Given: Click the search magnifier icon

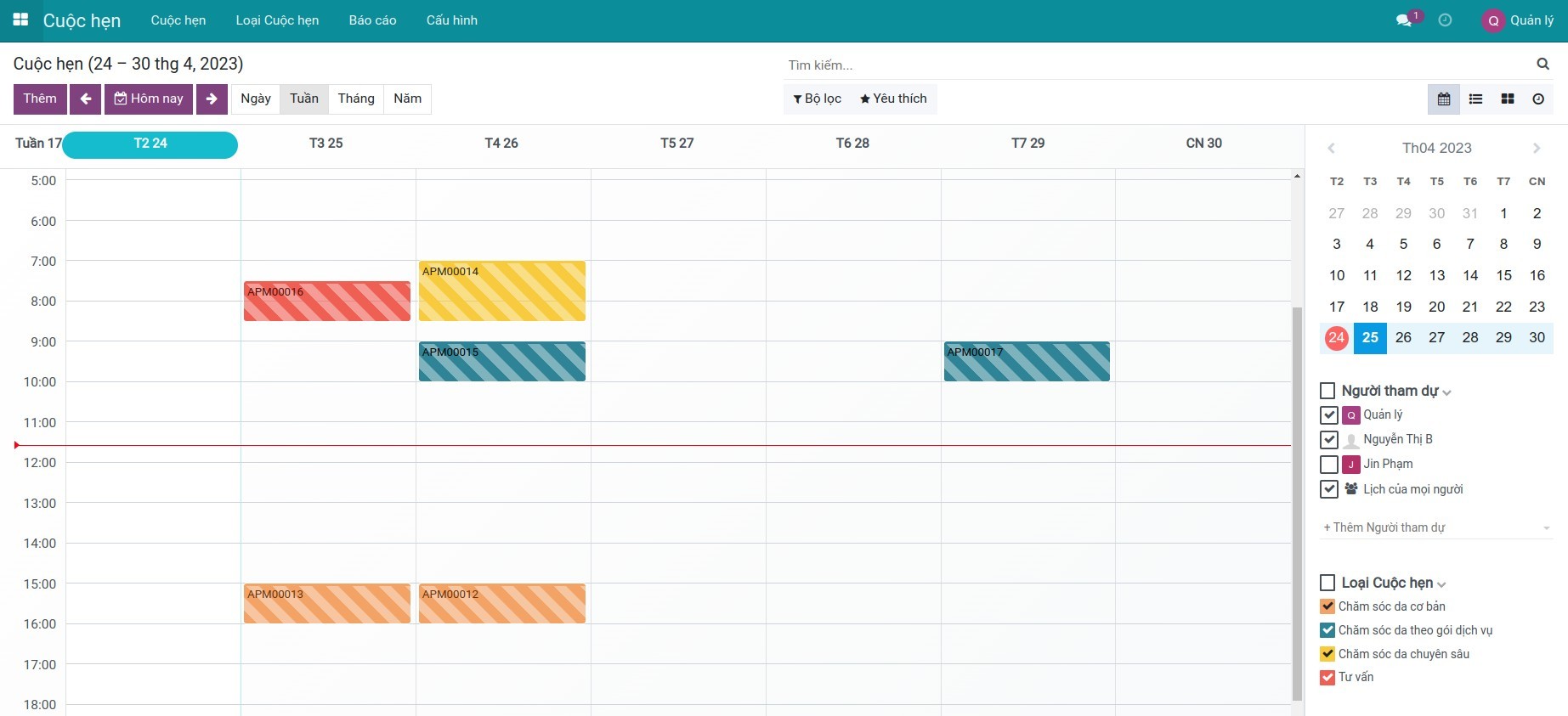Looking at the screenshot, I should click(1543, 65).
